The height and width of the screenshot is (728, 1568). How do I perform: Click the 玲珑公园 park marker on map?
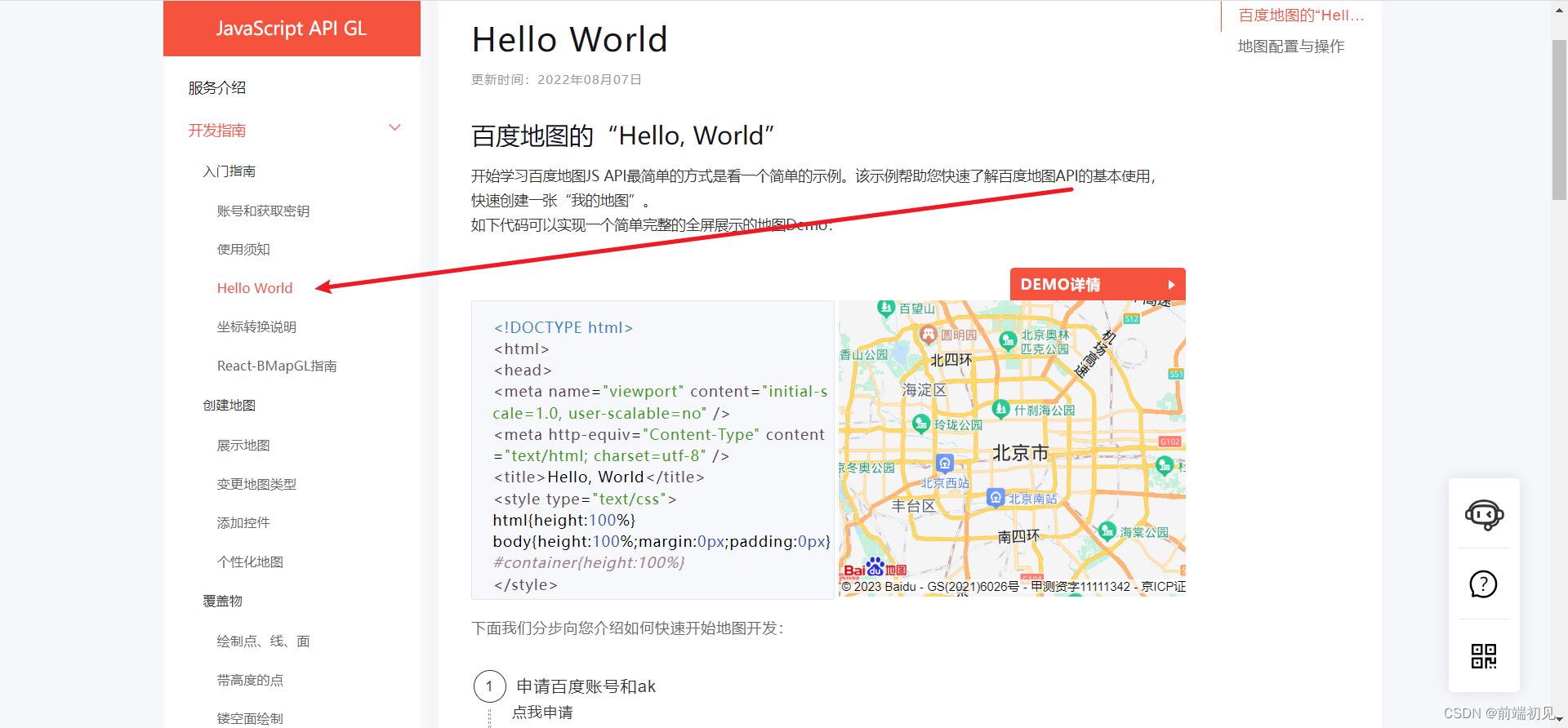click(x=921, y=424)
